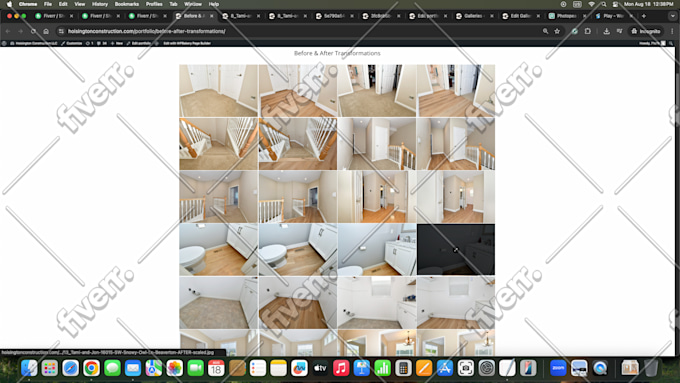Click the site info icon in address bar
This screenshot has width=680, height=383.
coord(61,31)
